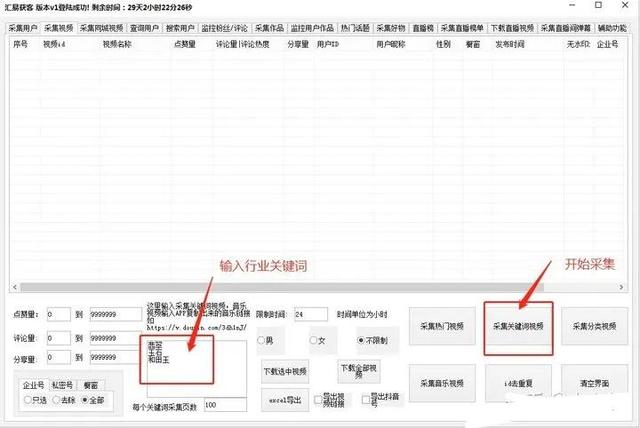Open the 采集好物 tab
The height and width of the screenshot is (428, 640).
tap(391, 28)
